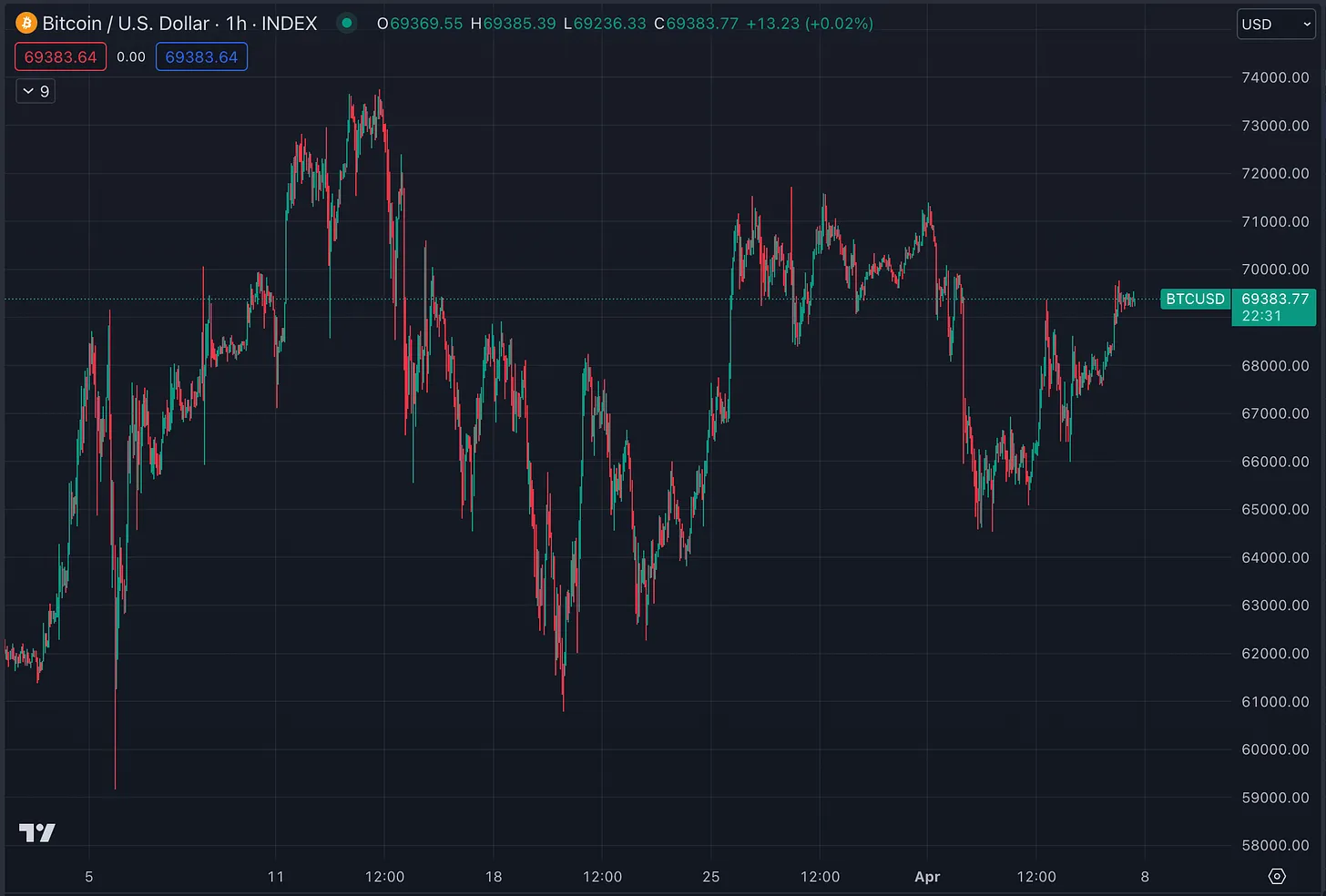Click the price change +13.23 (+0.02%) readout
Viewport: 1326px width, 896px height.
[x=809, y=24]
